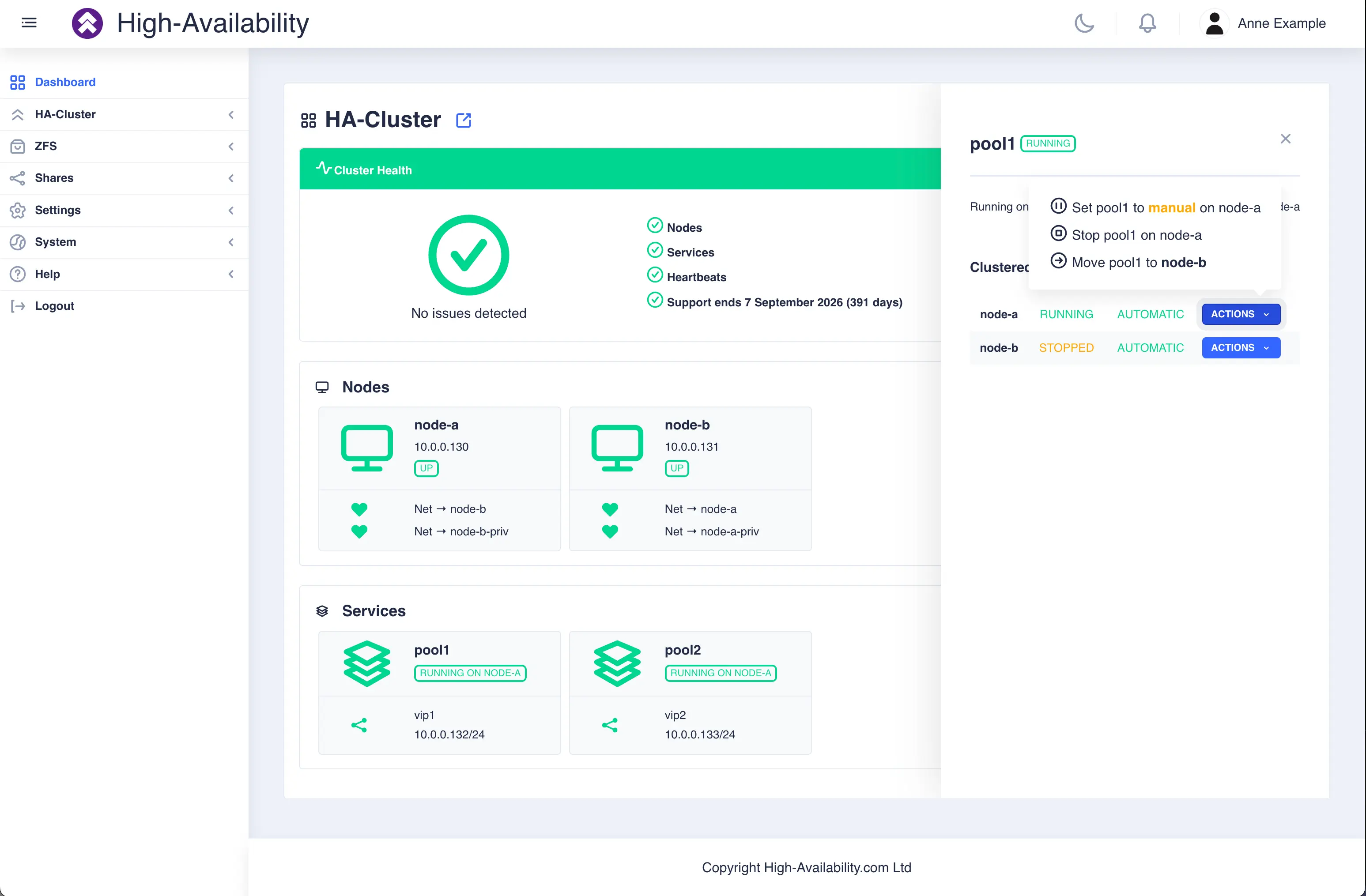Click the pool2 storage stack icon
The image size is (1366, 896).
(x=618, y=663)
